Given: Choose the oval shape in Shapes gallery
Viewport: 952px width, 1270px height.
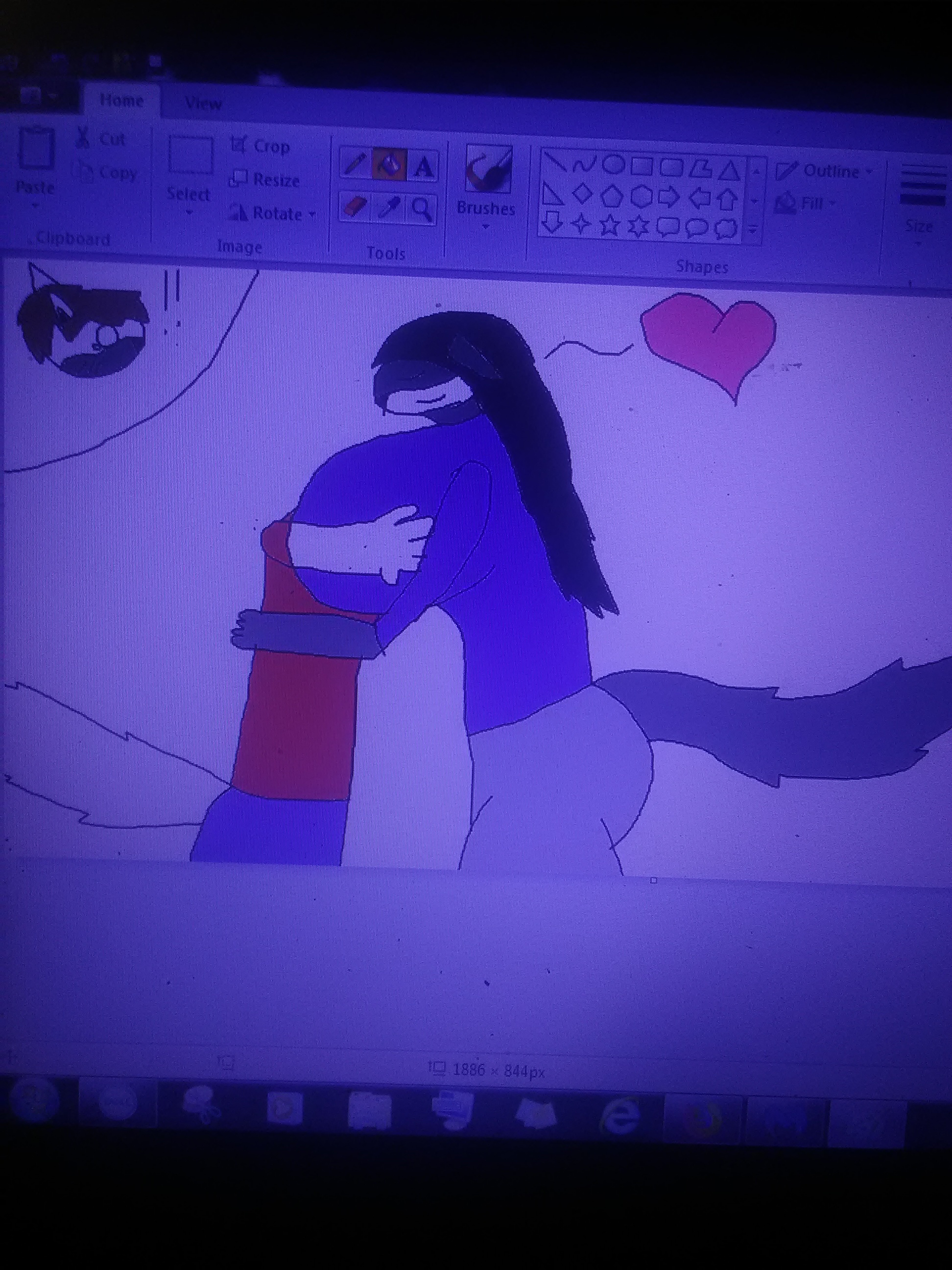Looking at the screenshot, I should coord(614,165).
